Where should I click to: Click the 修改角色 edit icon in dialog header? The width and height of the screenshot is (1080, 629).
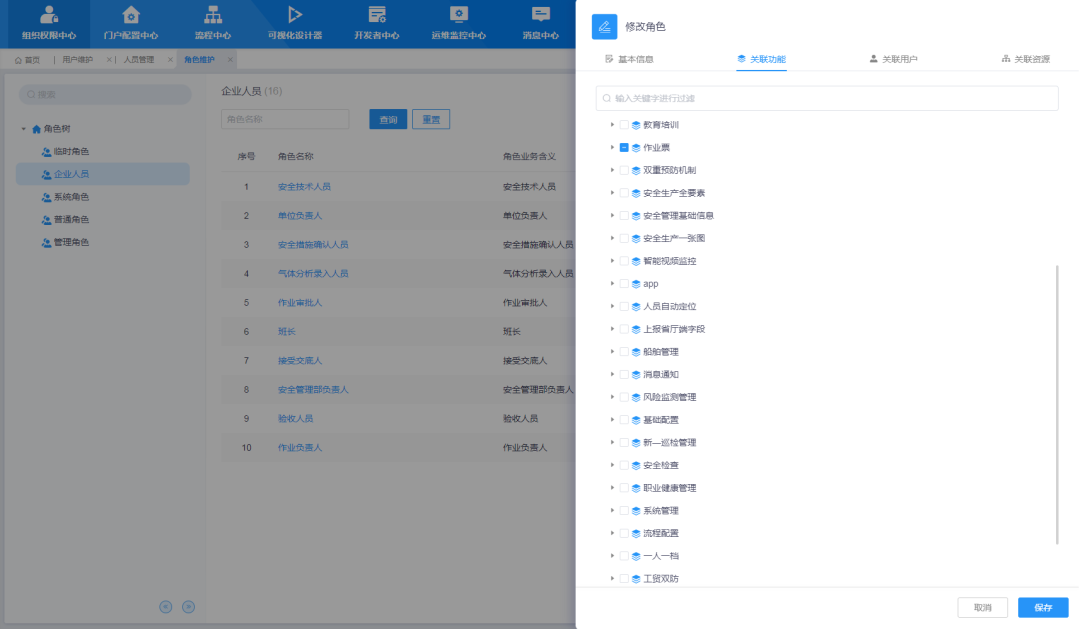click(x=604, y=27)
